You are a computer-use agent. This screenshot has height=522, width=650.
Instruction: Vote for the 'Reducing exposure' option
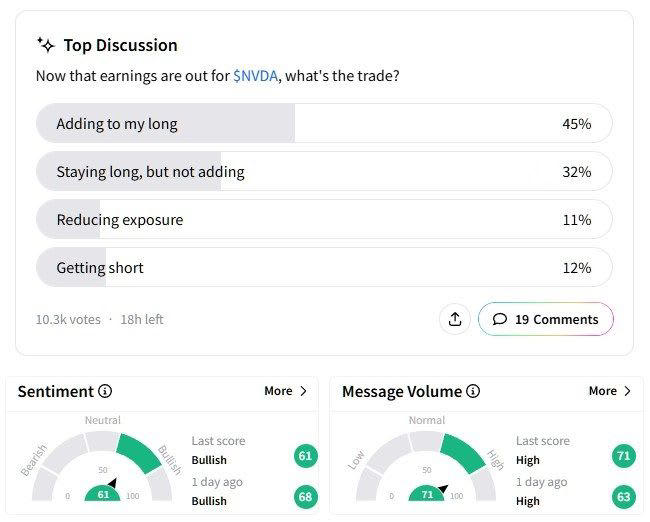click(323, 220)
